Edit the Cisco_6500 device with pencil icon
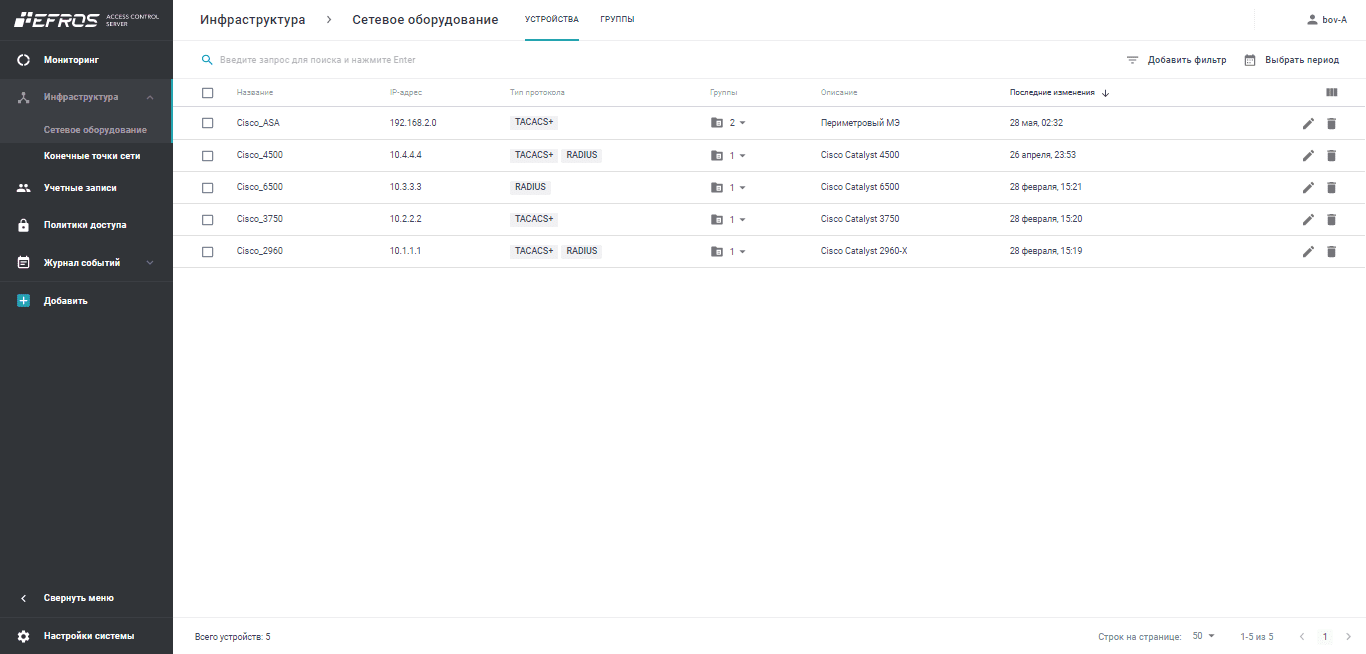 (1308, 187)
